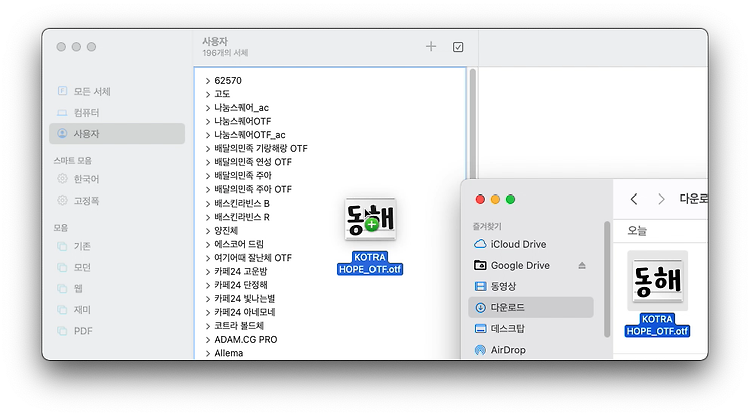Open the 모던 collection icon
The height and width of the screenshot is (416, 750).
pyautogui.click(x=62, y=267)
